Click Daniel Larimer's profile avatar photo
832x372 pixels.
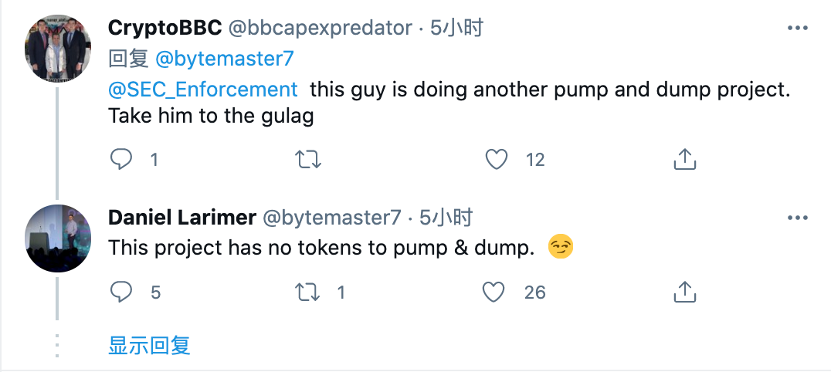coord(58,238)
